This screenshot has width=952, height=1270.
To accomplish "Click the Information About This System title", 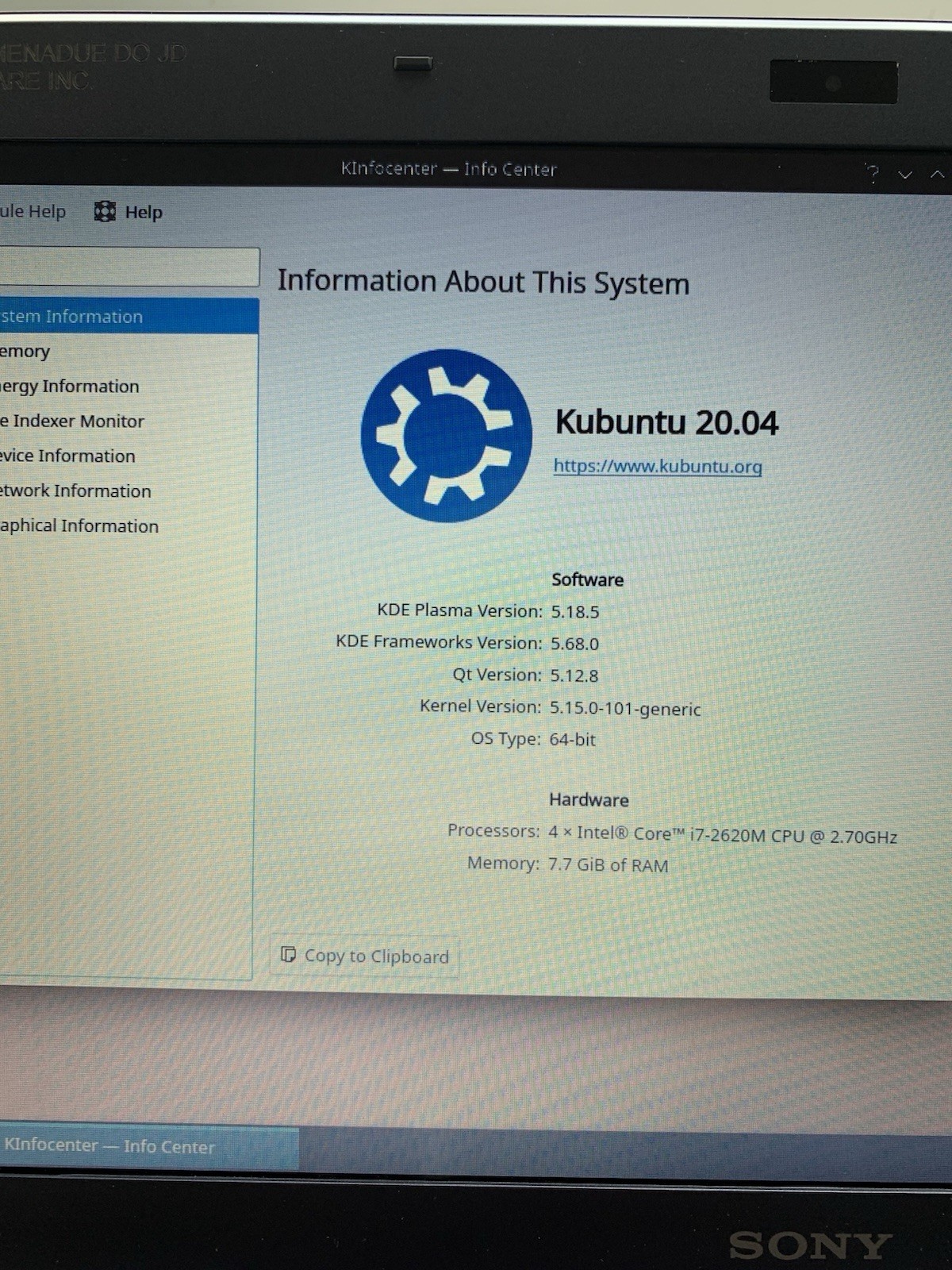I will (483, 283).
